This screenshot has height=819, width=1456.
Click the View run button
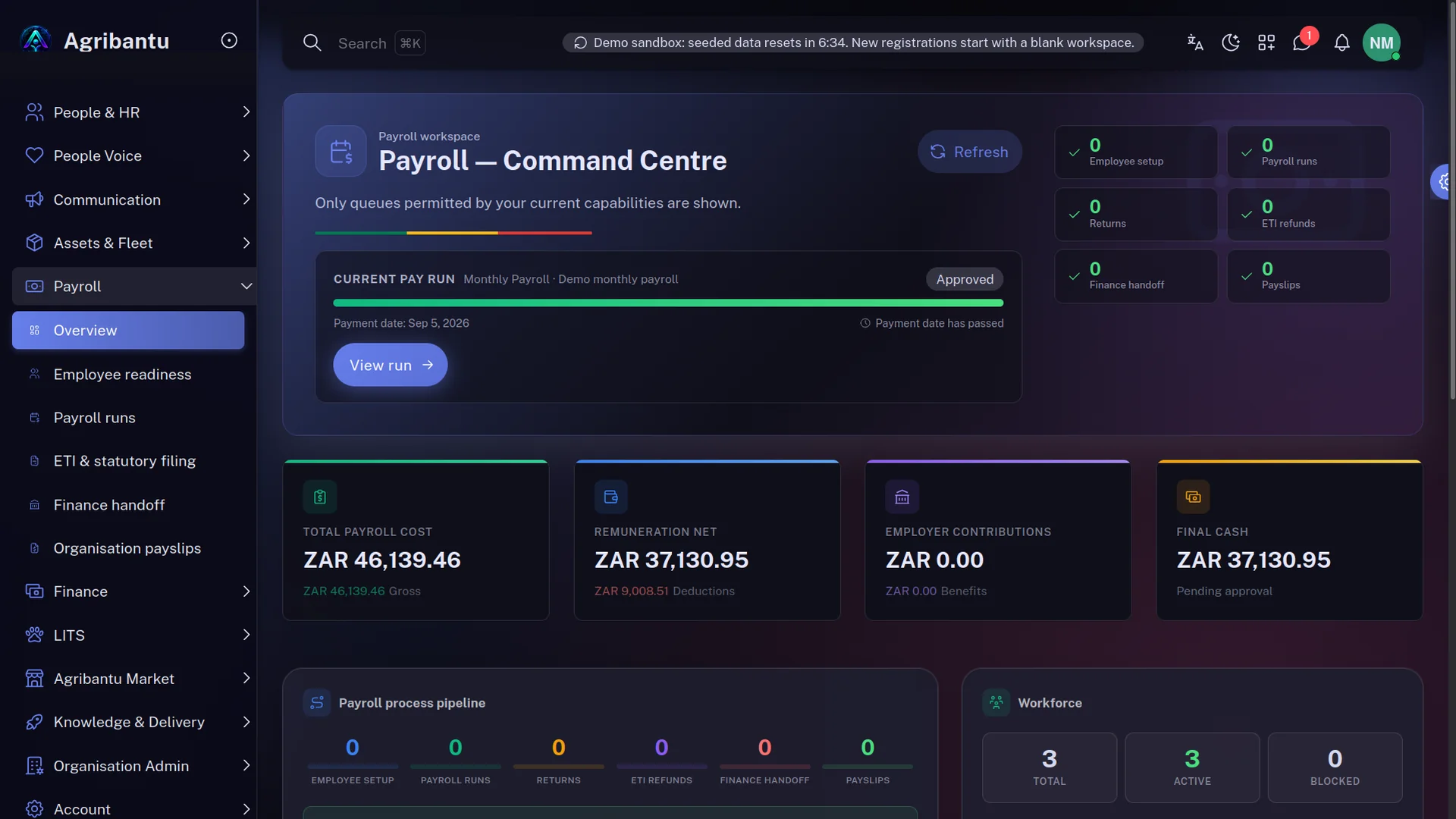(390, 365)
